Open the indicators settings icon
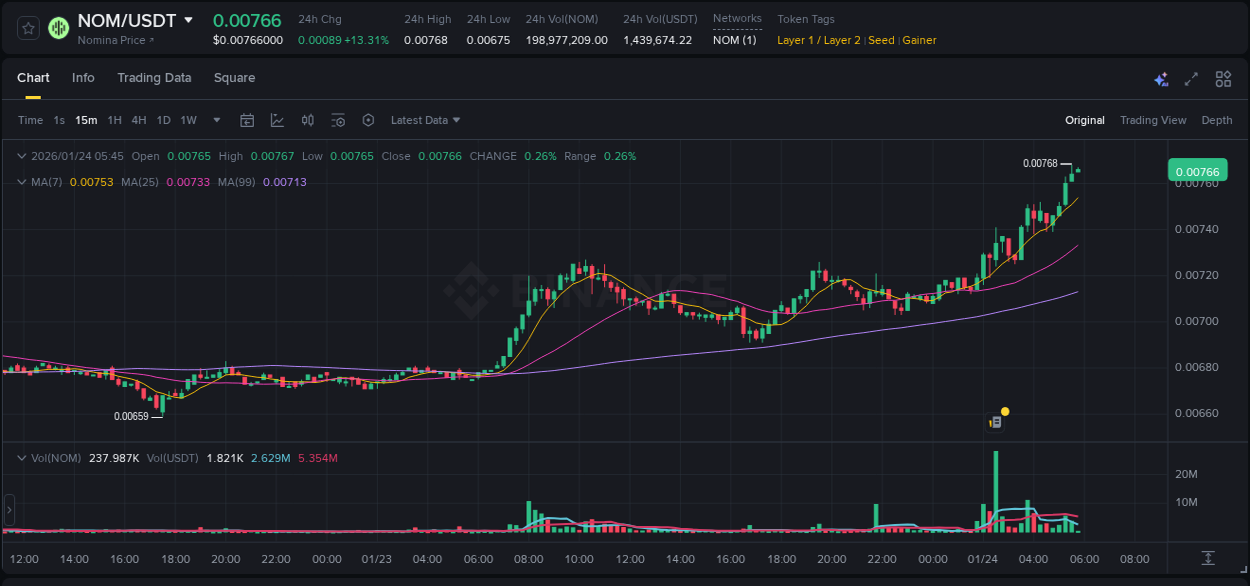This screenshot has width=1250, height=586. click(x=338, y=119)
